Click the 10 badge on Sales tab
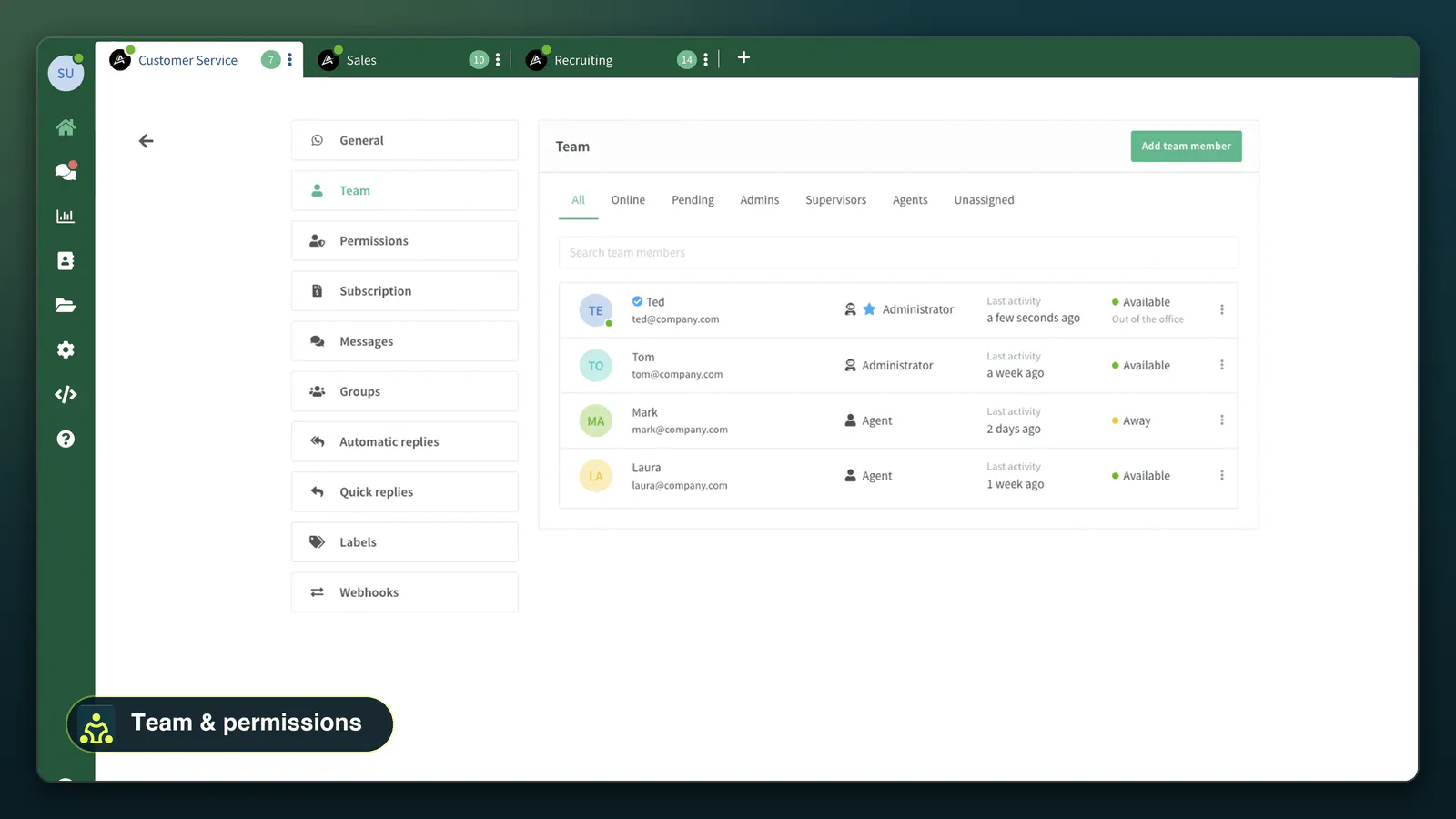The height and width of the screenshot is (819, 1456). pyautogui.click(x=479, y=60)
